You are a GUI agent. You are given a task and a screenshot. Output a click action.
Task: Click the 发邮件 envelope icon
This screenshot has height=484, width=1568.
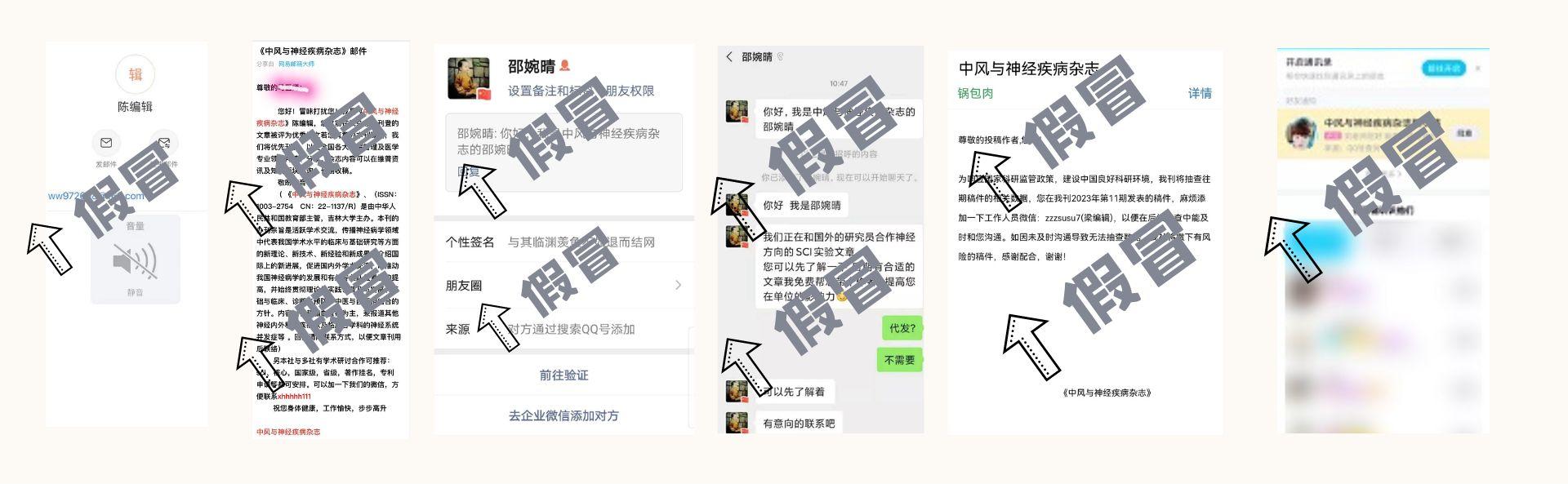[106, 143]
